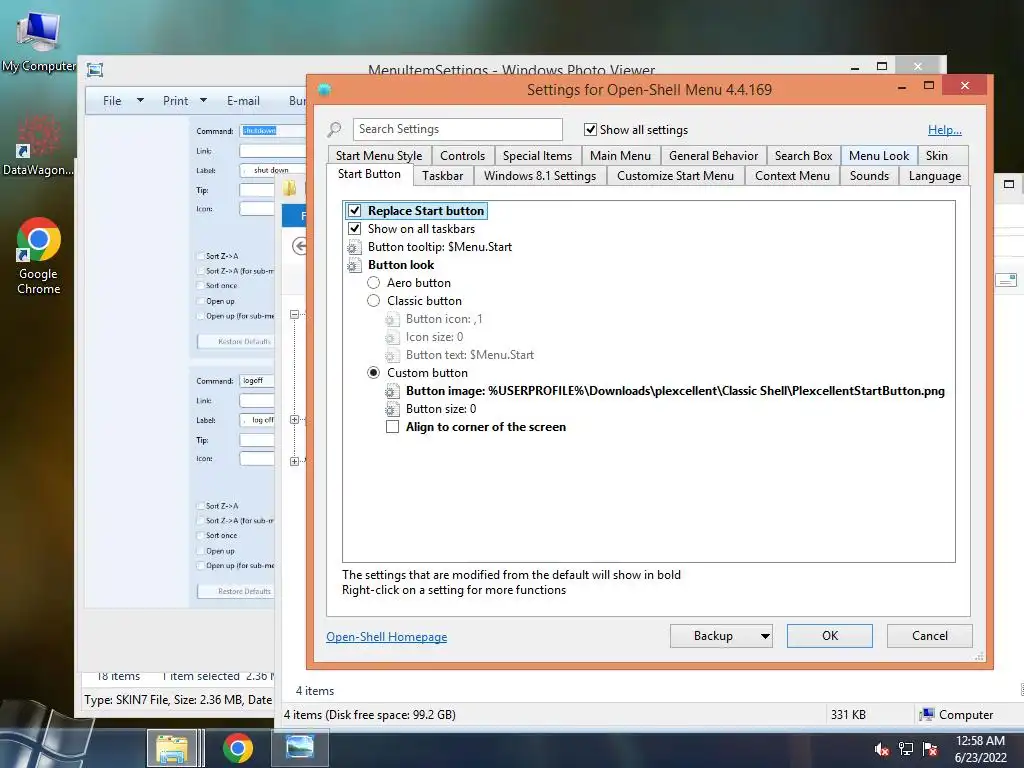Expand the bottom tree node in Explorer
Screen dimensions: 1024x768
click(x=295, y=461)
